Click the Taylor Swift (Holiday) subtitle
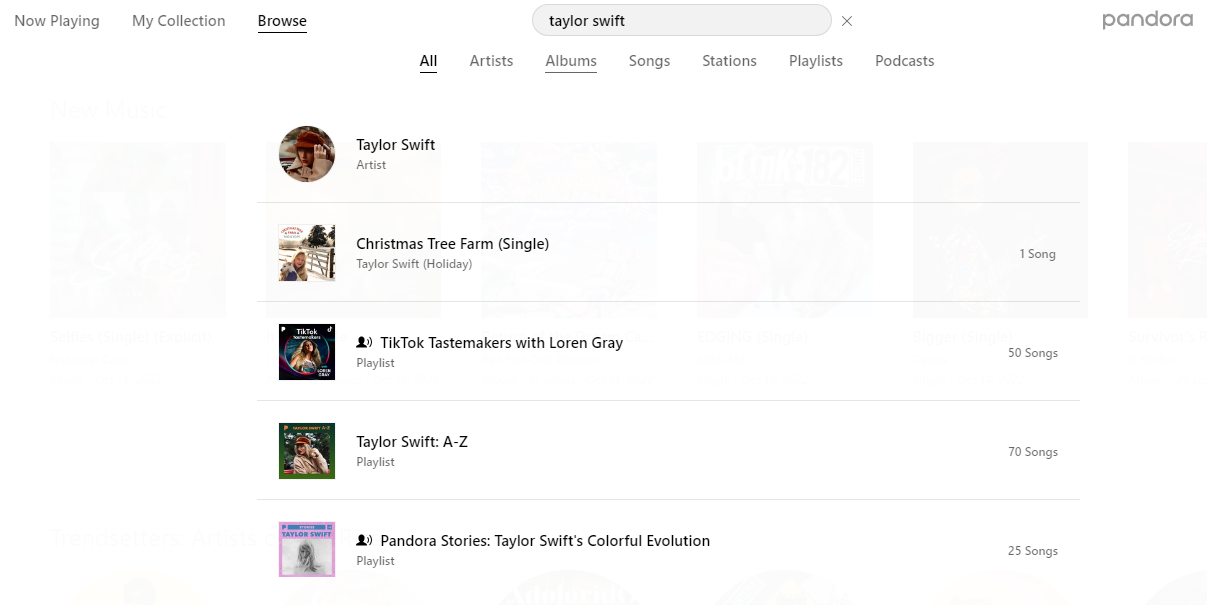The width and height of the screenshot is (1207, 605). tap(414, 264)
